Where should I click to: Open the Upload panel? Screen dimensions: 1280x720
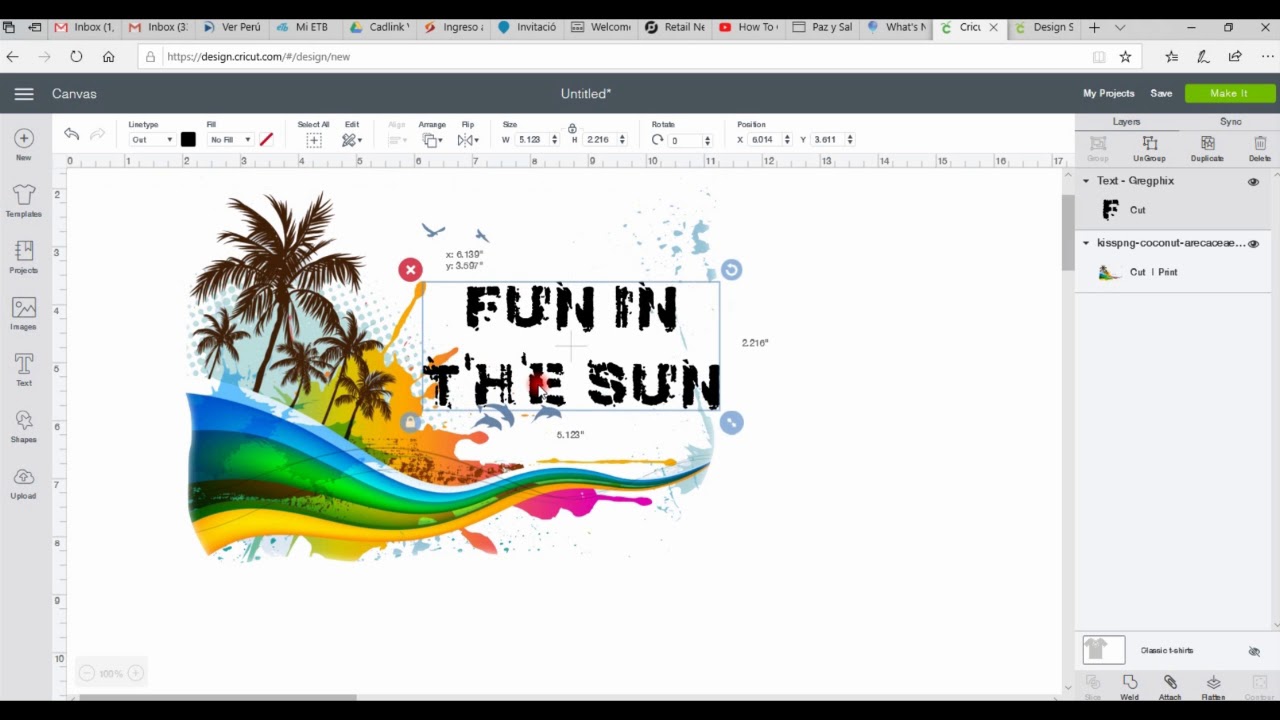pos(23,483)
